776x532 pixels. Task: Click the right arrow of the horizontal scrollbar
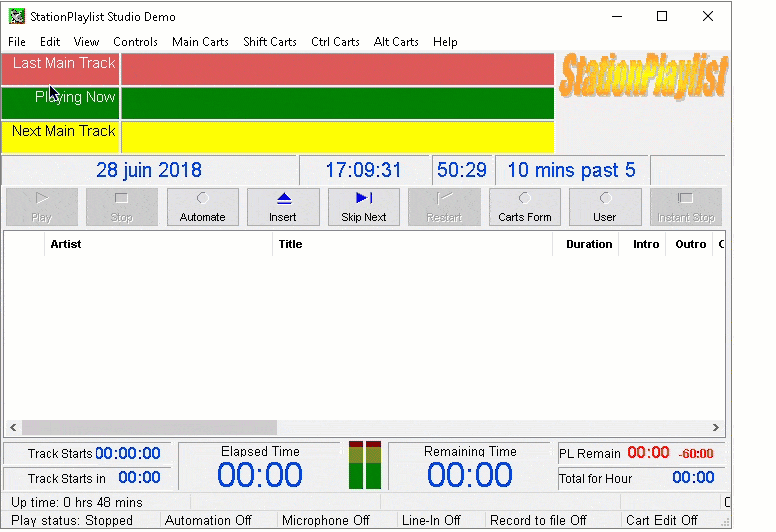[716, 428]
